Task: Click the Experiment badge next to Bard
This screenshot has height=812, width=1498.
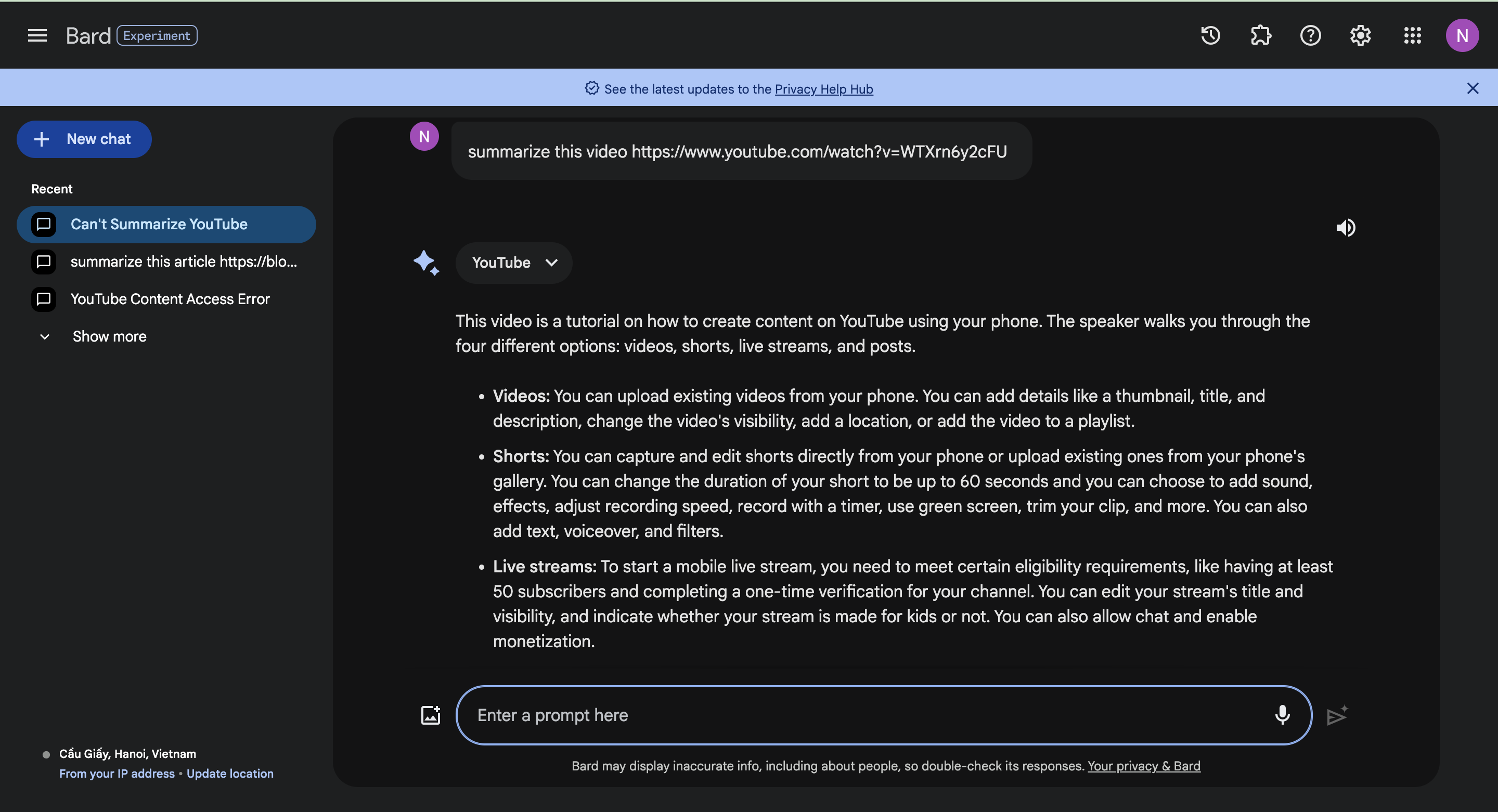Action: point(157,35)
